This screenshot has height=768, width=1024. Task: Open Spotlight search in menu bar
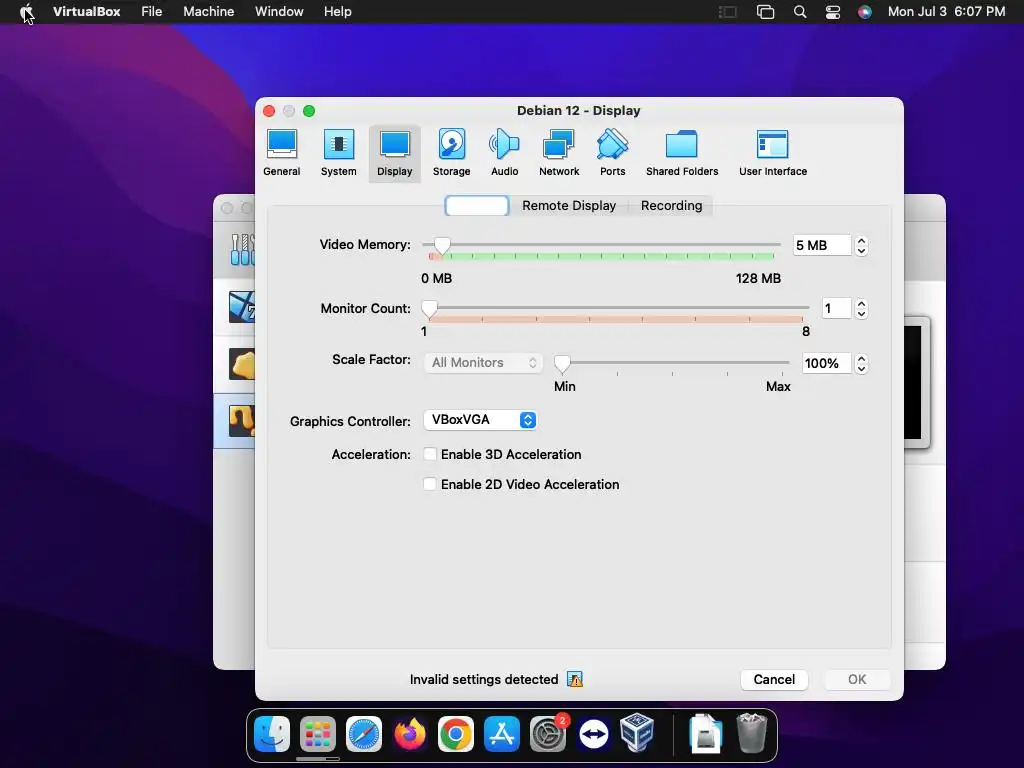pos(799,12)
